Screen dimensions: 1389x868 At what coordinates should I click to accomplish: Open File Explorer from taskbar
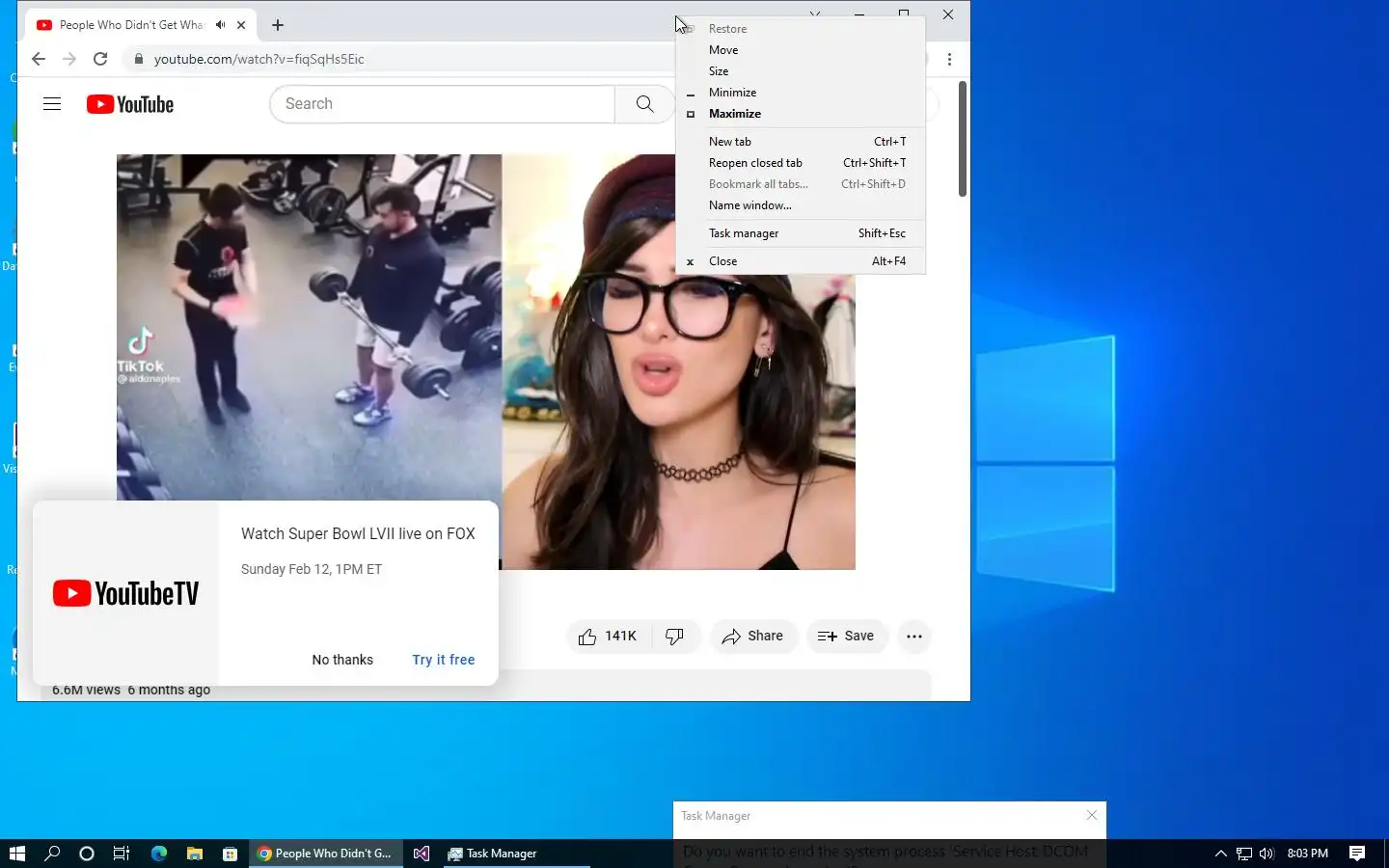pos(195,854)
